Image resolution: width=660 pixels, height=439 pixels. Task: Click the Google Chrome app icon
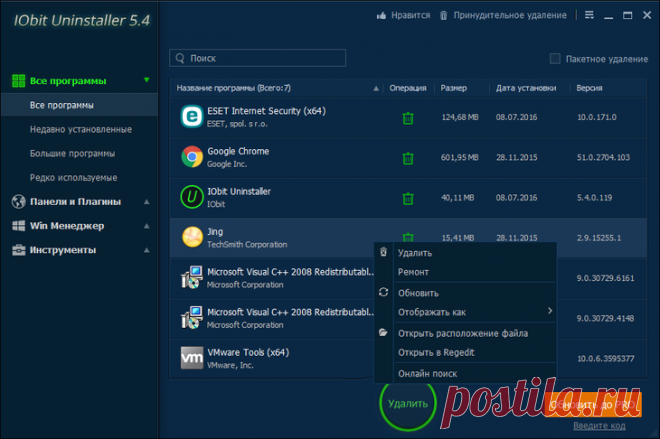coord(192,157)
